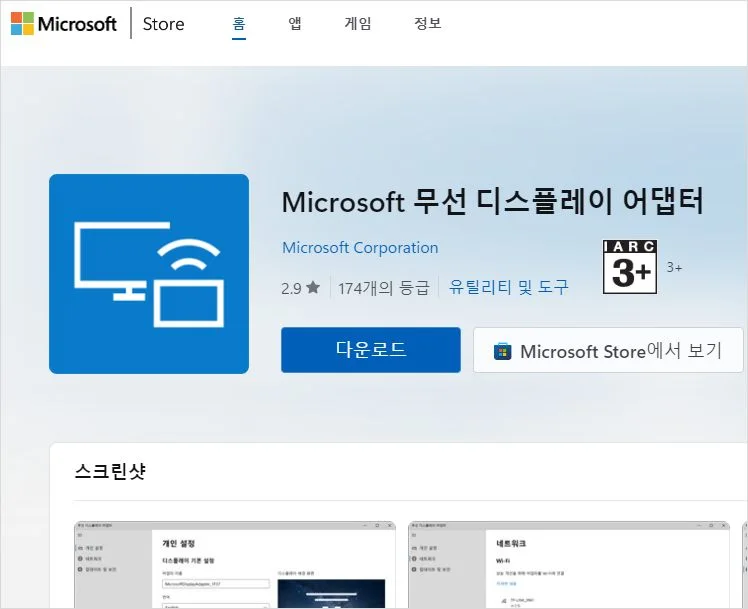
Task: Click the Store text beside the logo
Action: (163, 24)
